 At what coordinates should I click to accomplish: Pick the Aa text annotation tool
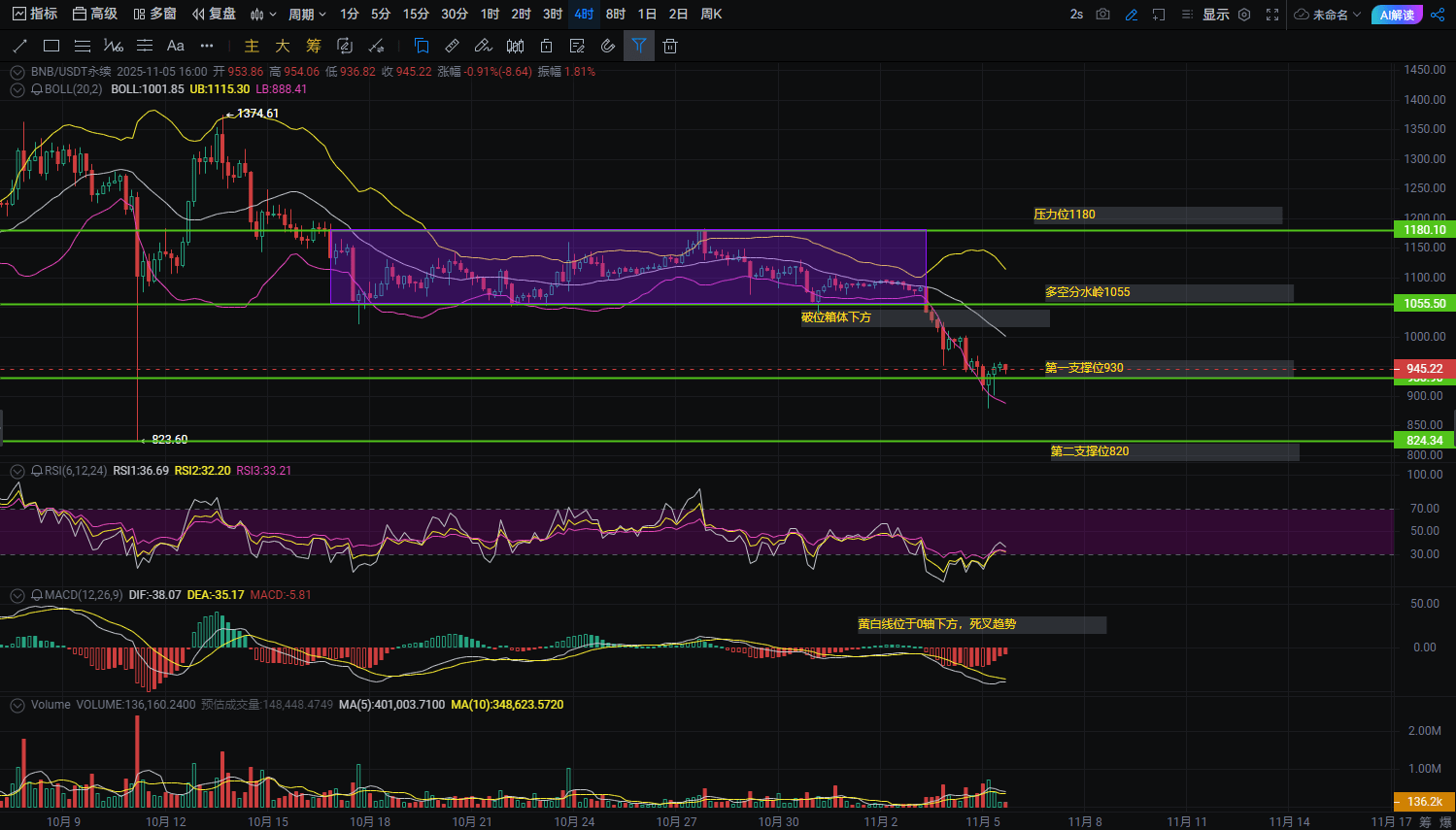176,46
